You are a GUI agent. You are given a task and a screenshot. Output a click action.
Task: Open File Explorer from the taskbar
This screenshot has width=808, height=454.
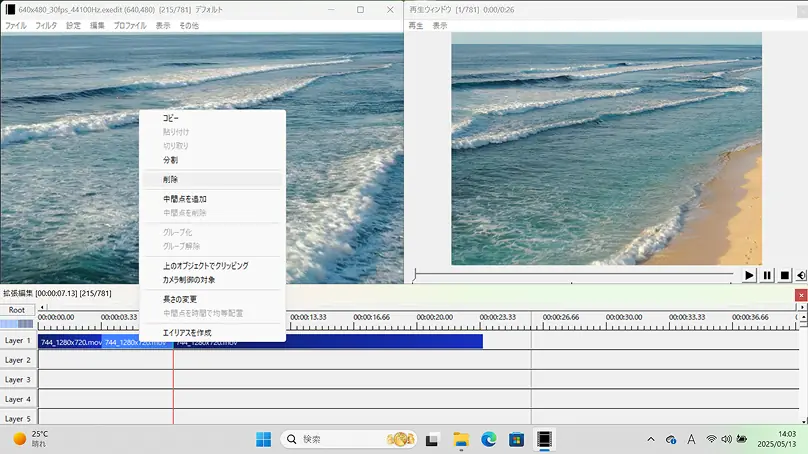pos(461,440)
